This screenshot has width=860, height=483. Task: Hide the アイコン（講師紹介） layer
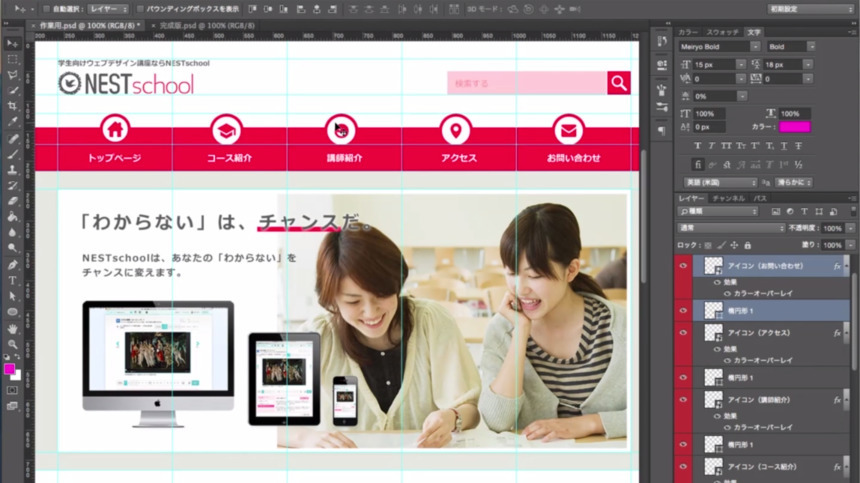683,400
